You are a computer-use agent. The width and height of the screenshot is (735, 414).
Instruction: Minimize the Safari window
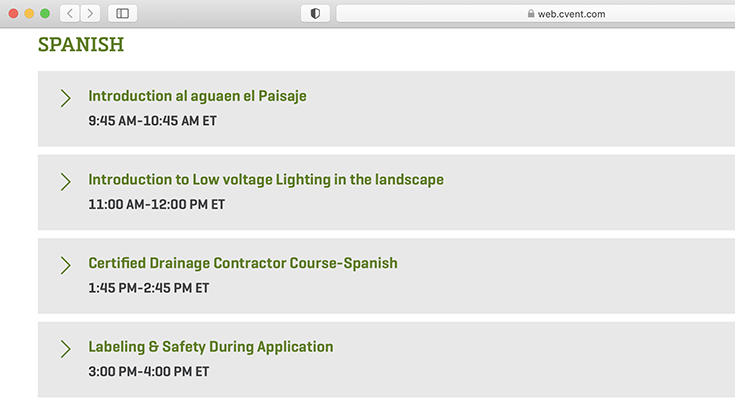[30, 14]
